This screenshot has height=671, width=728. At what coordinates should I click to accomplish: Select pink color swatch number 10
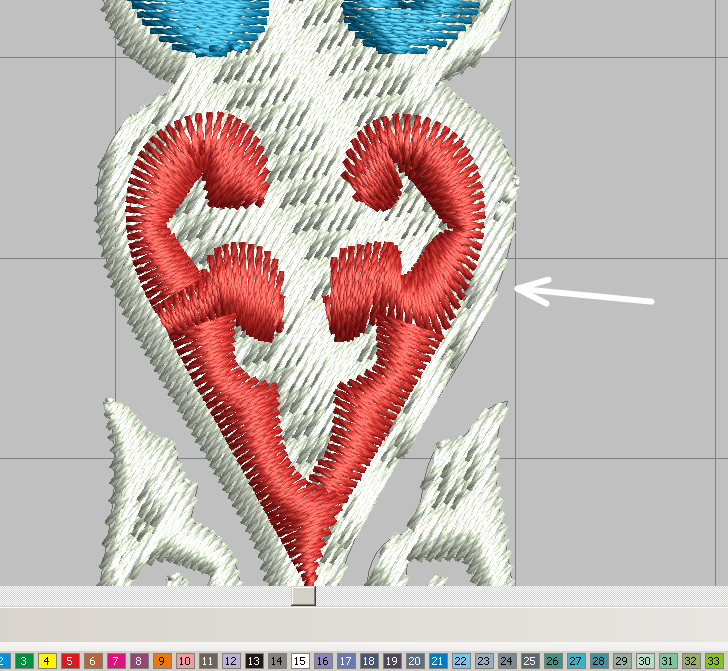[185, 661]
